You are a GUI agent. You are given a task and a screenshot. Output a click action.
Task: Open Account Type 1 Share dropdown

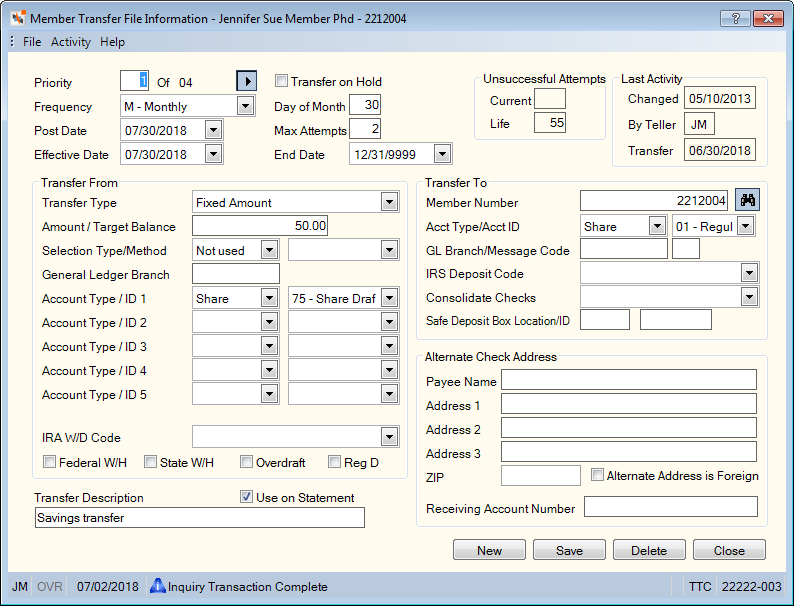[x=269, y=298]
